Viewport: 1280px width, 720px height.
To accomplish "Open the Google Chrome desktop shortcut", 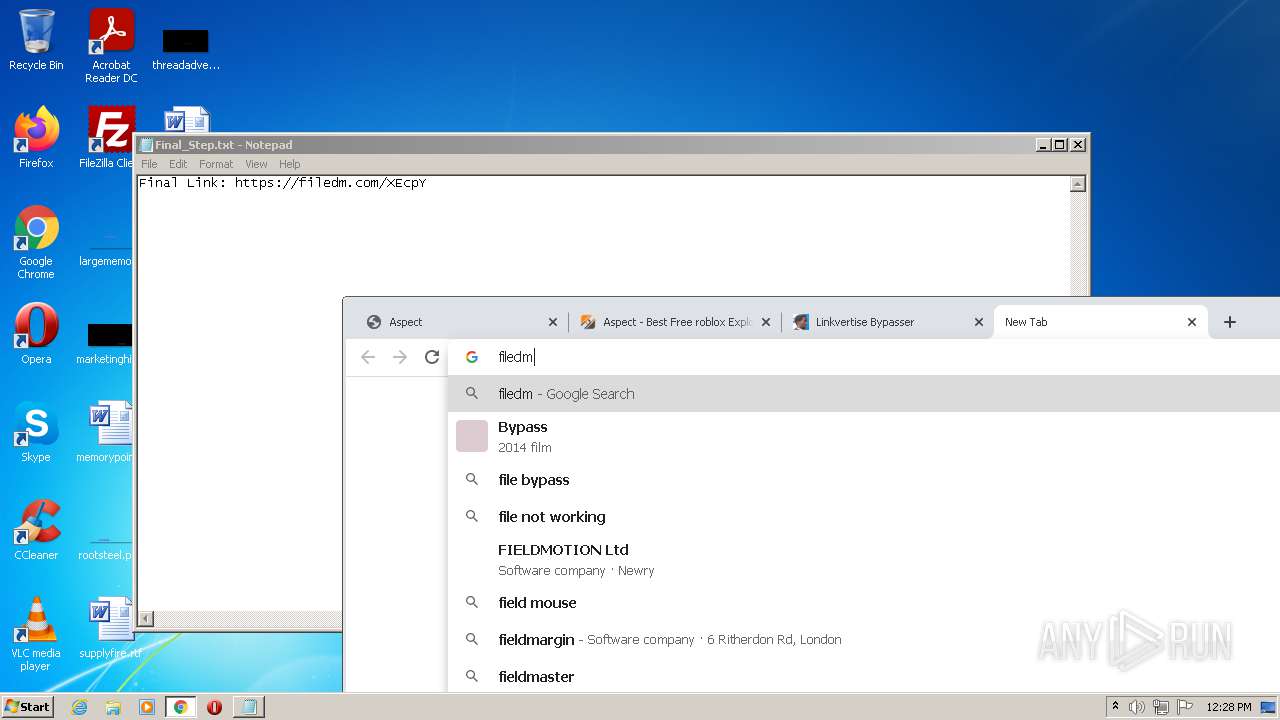I will (x=36, y=243).
